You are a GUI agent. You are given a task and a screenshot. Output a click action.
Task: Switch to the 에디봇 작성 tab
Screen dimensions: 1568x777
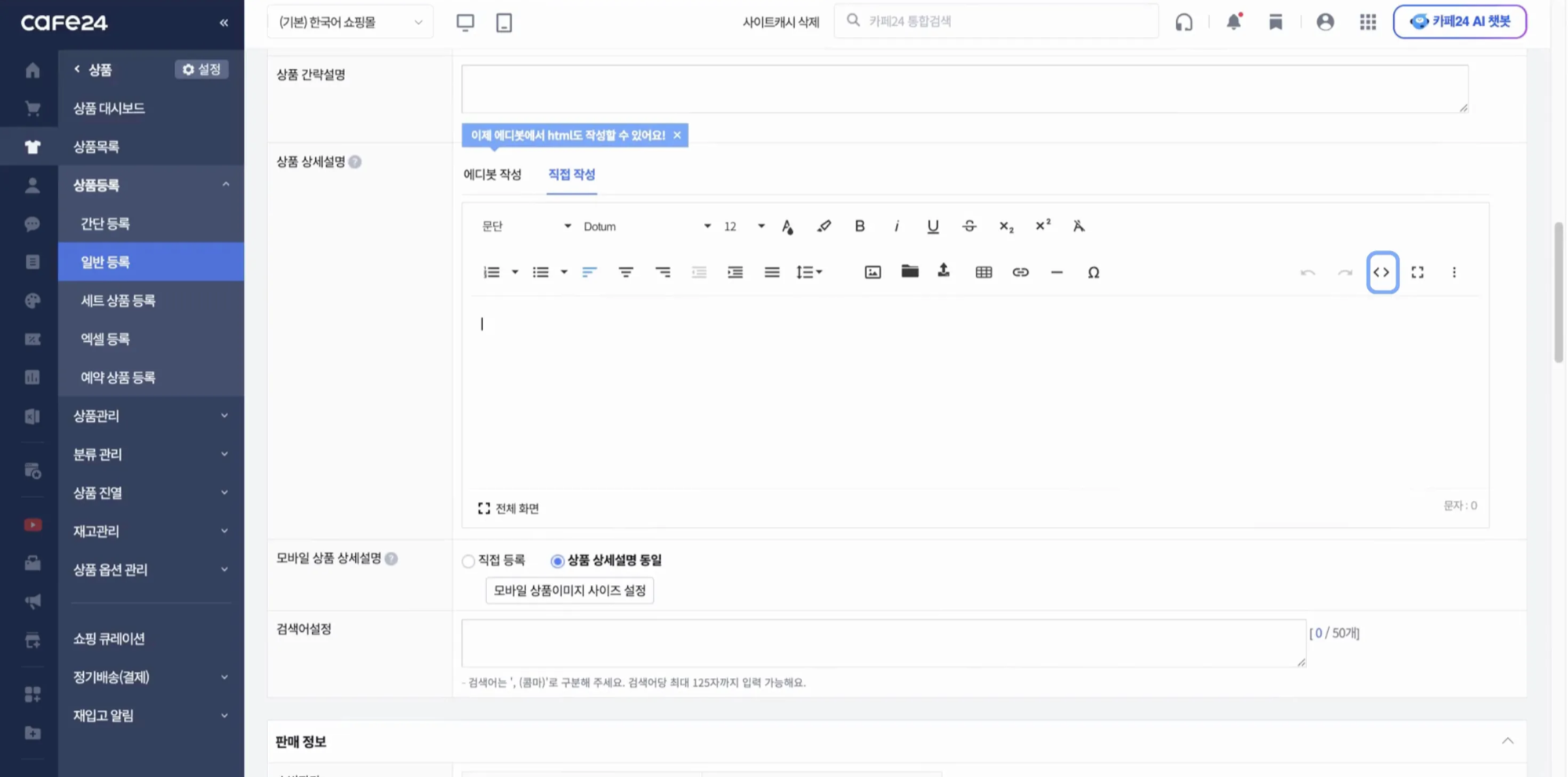[492, 174]
